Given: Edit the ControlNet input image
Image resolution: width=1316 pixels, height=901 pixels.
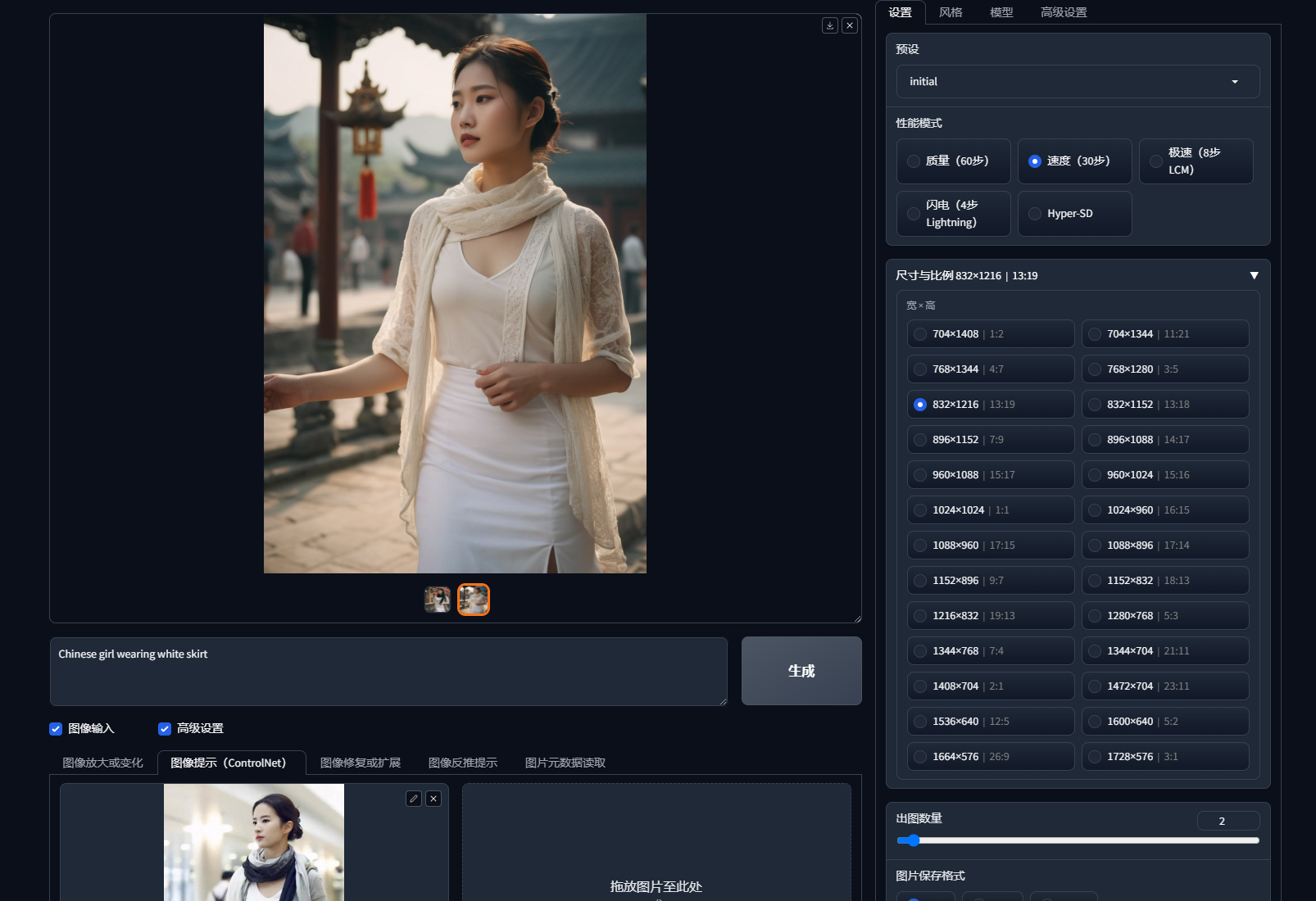Looking at the screenshot, I should [x=414, y=799].
